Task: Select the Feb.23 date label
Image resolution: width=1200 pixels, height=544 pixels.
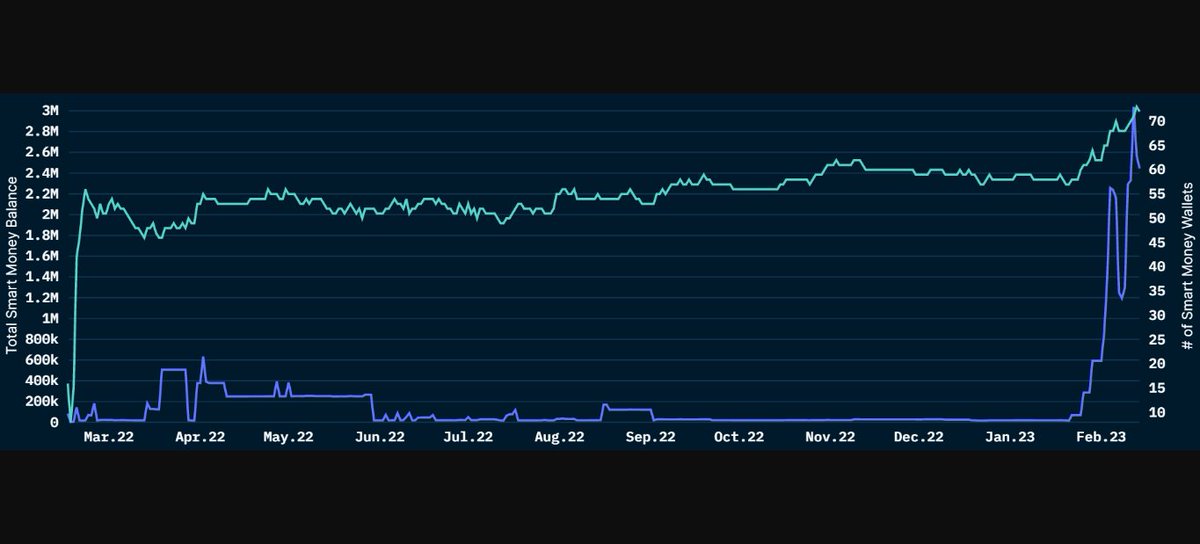Action: [1101, 437]
